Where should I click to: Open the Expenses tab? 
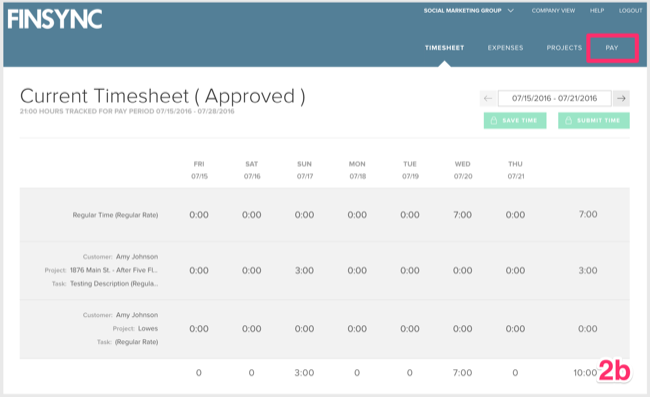pos(505,48)
